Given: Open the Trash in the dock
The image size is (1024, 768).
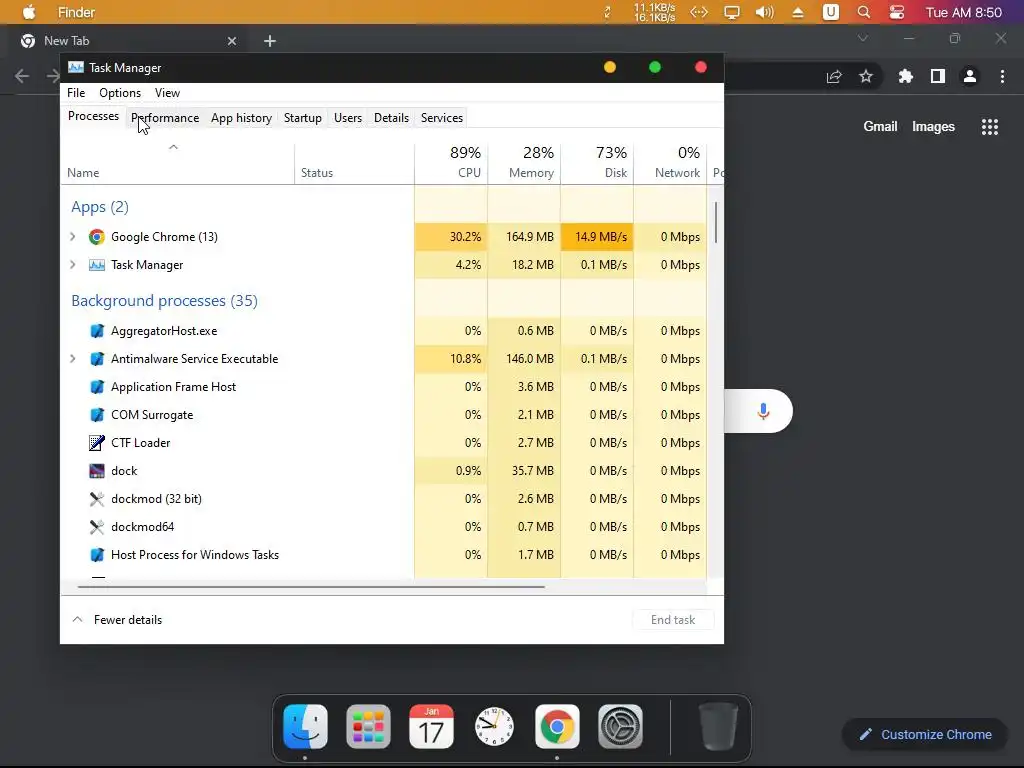Looking at the screenshot, I should (718, 726).
